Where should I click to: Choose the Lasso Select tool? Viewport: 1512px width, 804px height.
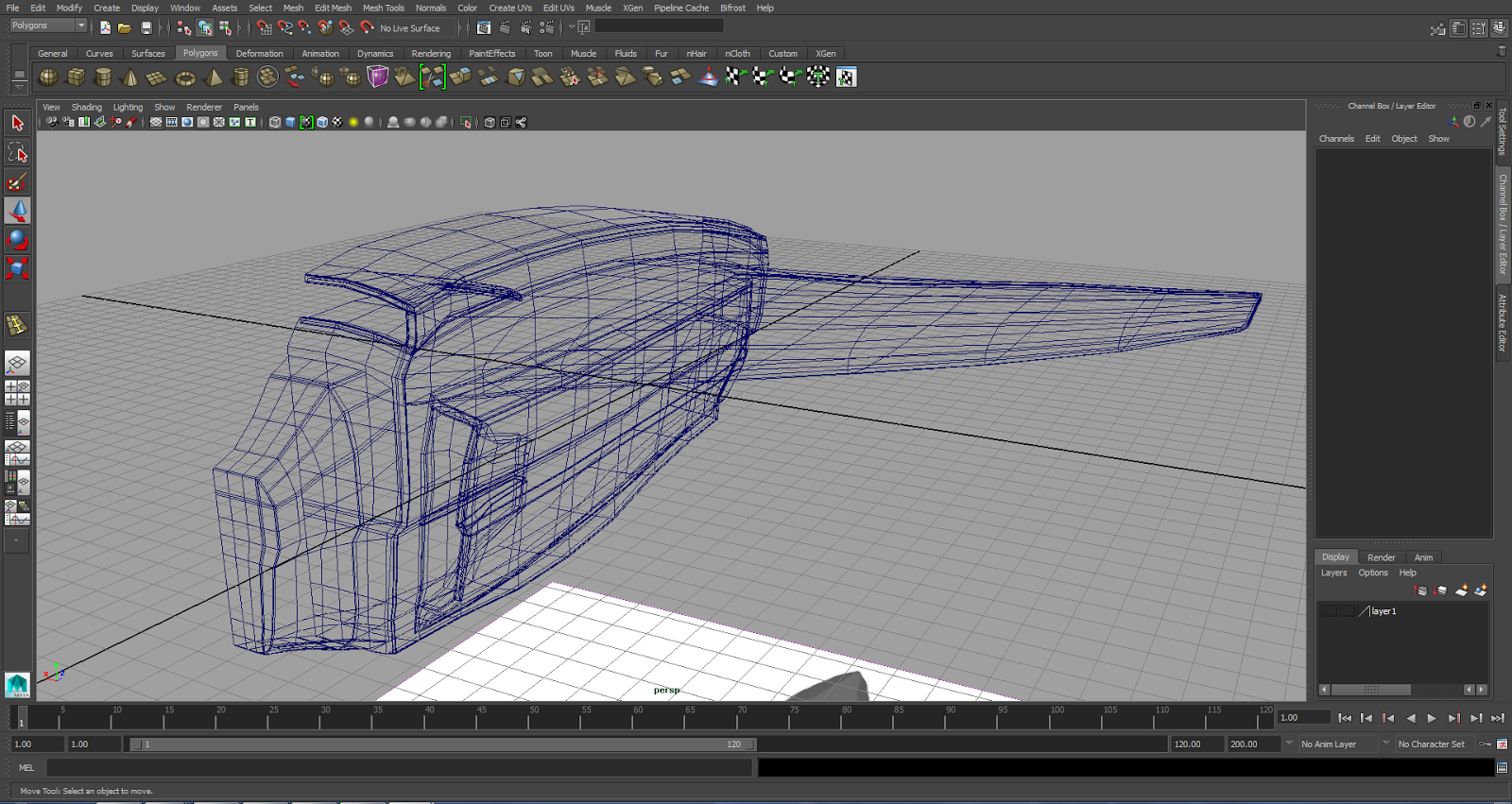[x=17, y=152]
